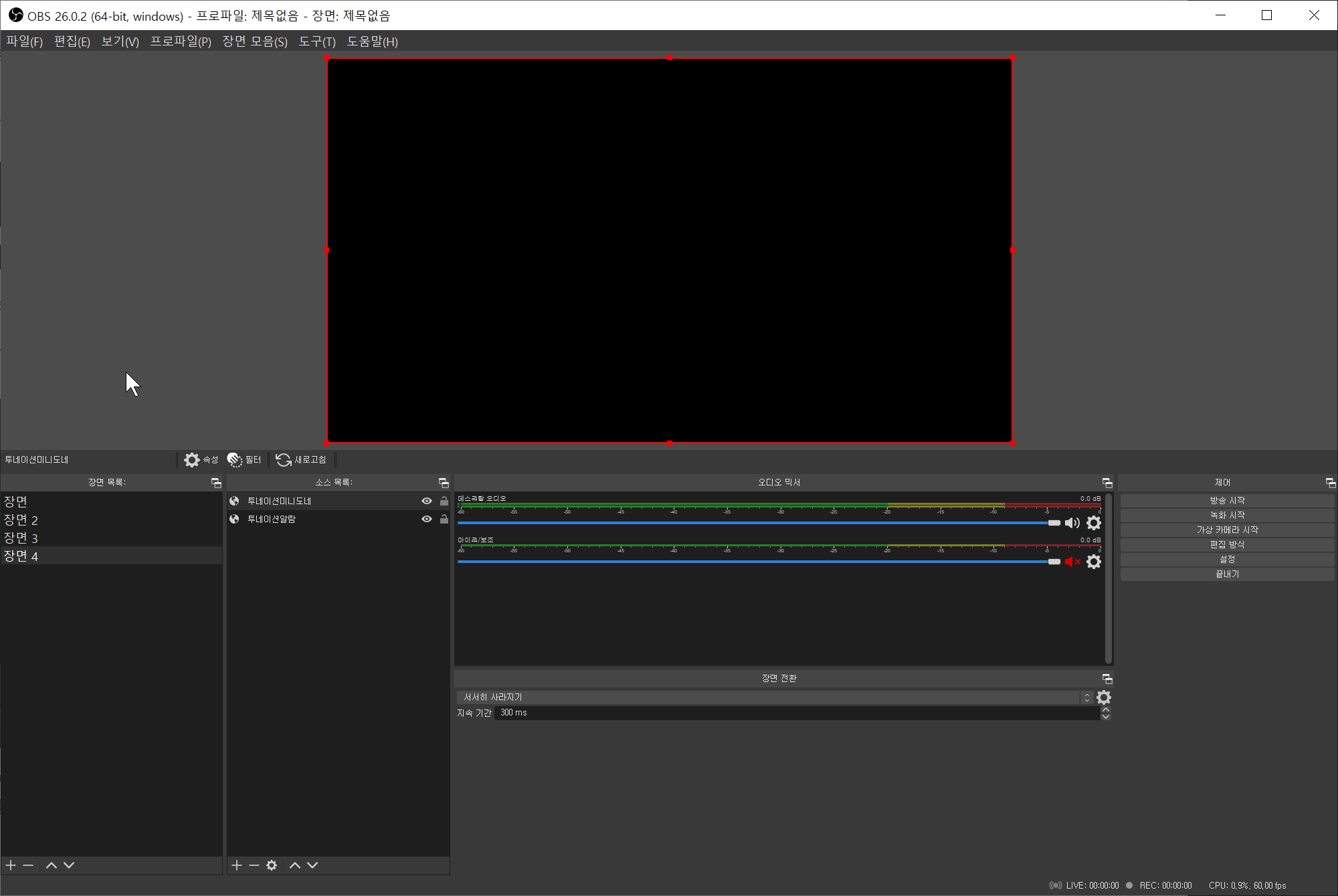1338x896 pixels.
Task: Unmute the 마이크/보조 audio channel
Action: pos(1072,562)
